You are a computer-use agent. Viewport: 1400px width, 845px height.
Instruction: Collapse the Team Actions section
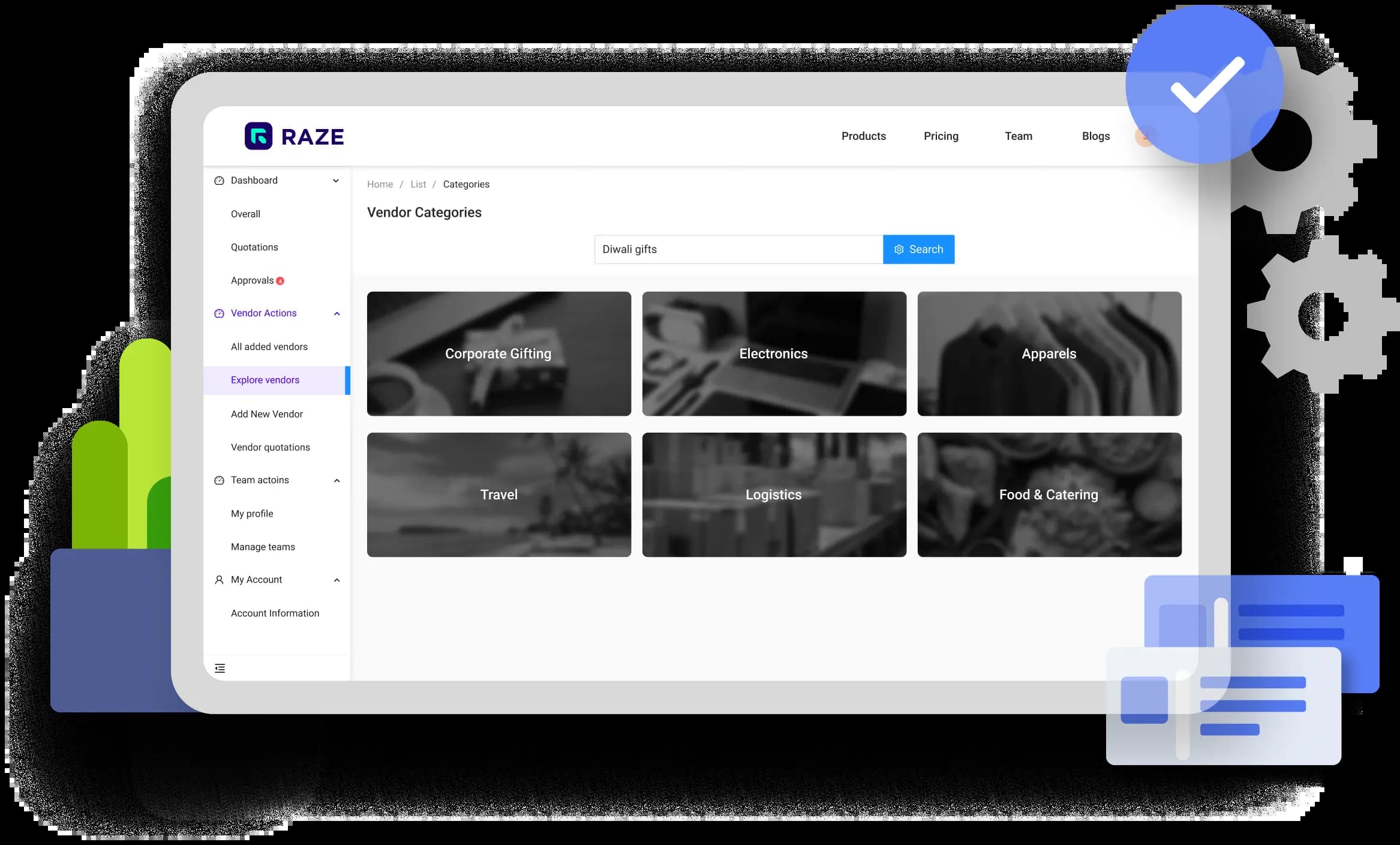pyautogui.click(x=337, y=480)
